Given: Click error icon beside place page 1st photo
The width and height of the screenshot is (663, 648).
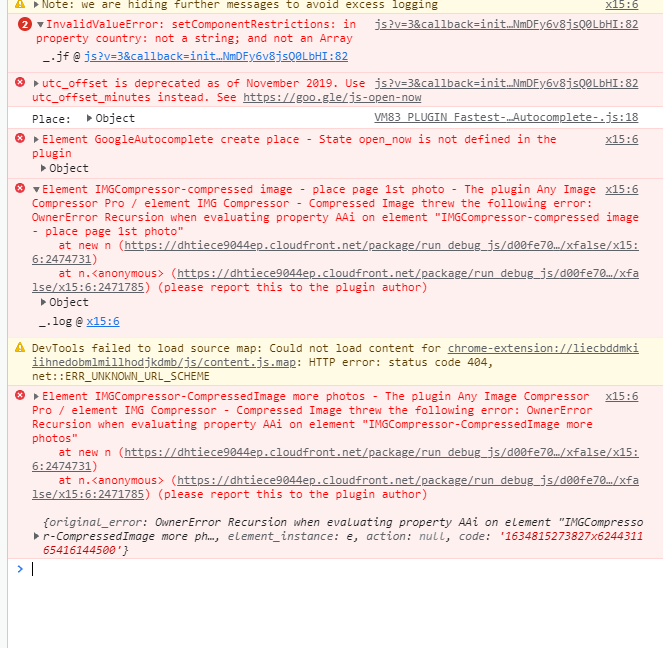Looking at the screenshot, I should coord(20,188).
